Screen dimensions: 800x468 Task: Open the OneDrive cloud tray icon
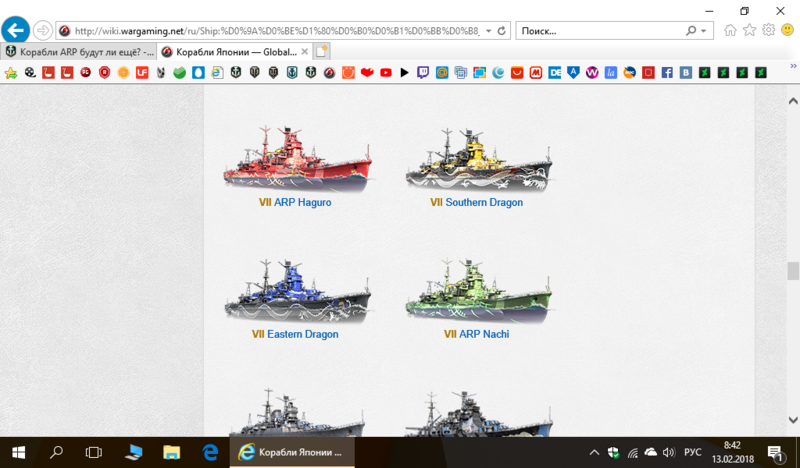651,452
